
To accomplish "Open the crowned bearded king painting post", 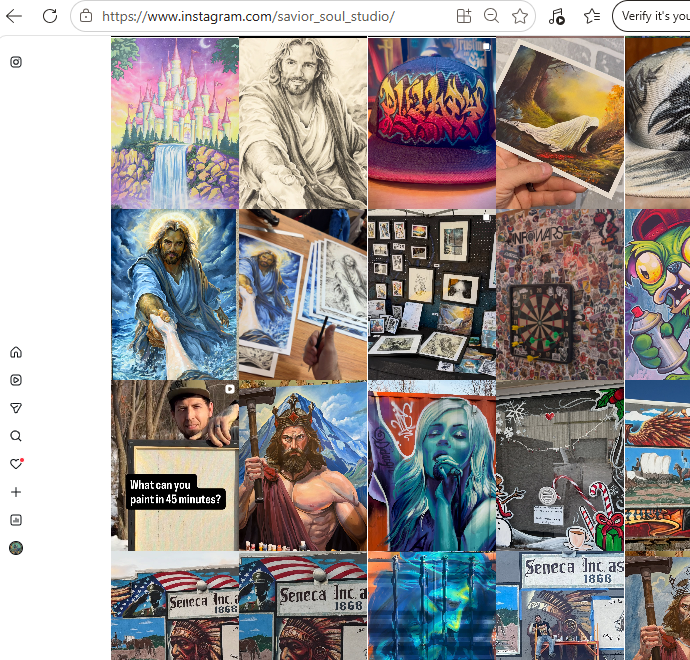I will (303, 466).
